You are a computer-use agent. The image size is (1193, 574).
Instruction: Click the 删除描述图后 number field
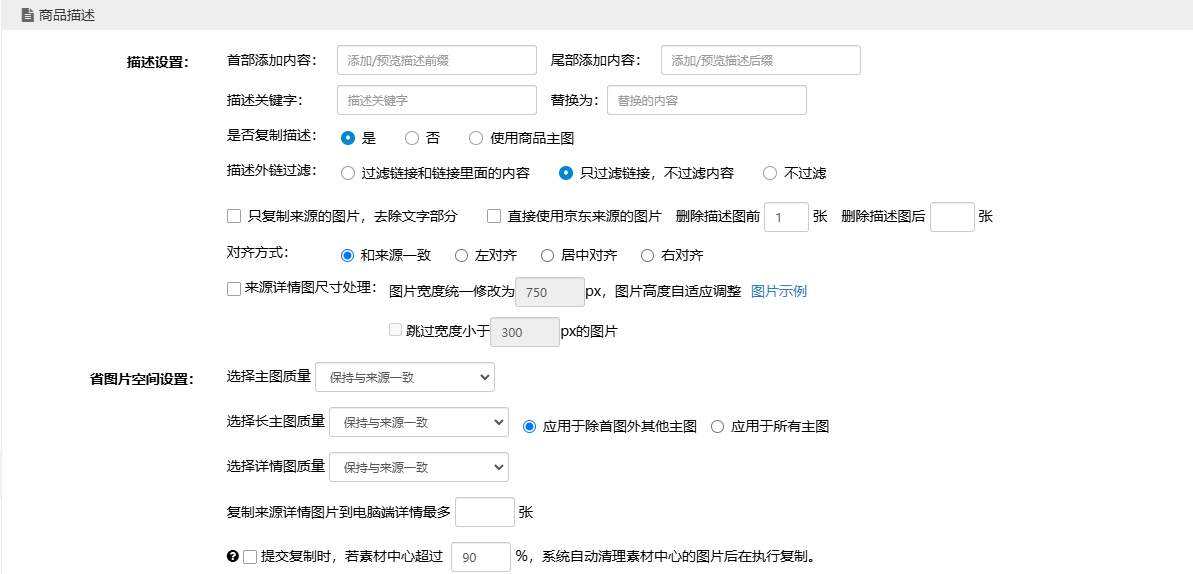(x=951, y=217)
